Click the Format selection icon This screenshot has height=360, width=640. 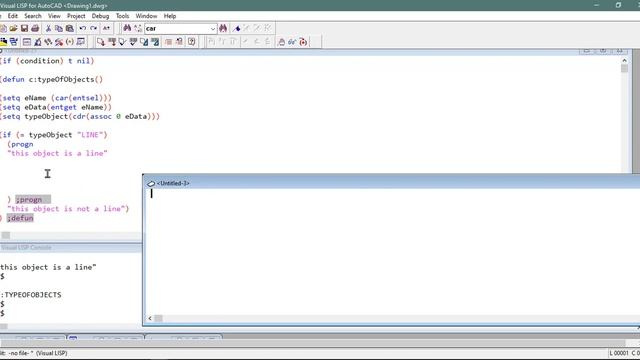[155, 42]
